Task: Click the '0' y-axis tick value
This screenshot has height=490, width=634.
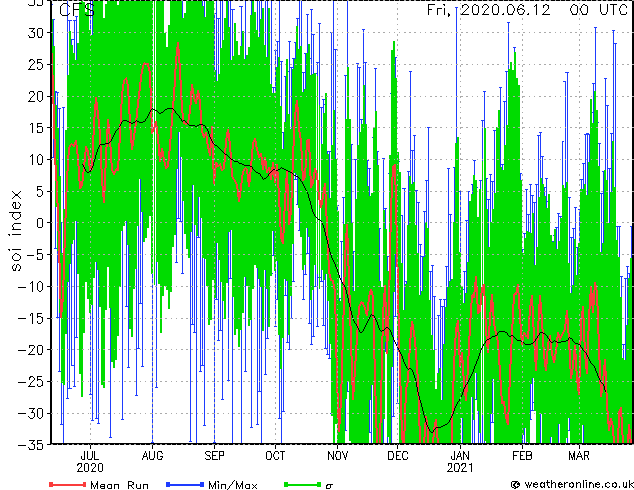Action: tap(40, 223)
